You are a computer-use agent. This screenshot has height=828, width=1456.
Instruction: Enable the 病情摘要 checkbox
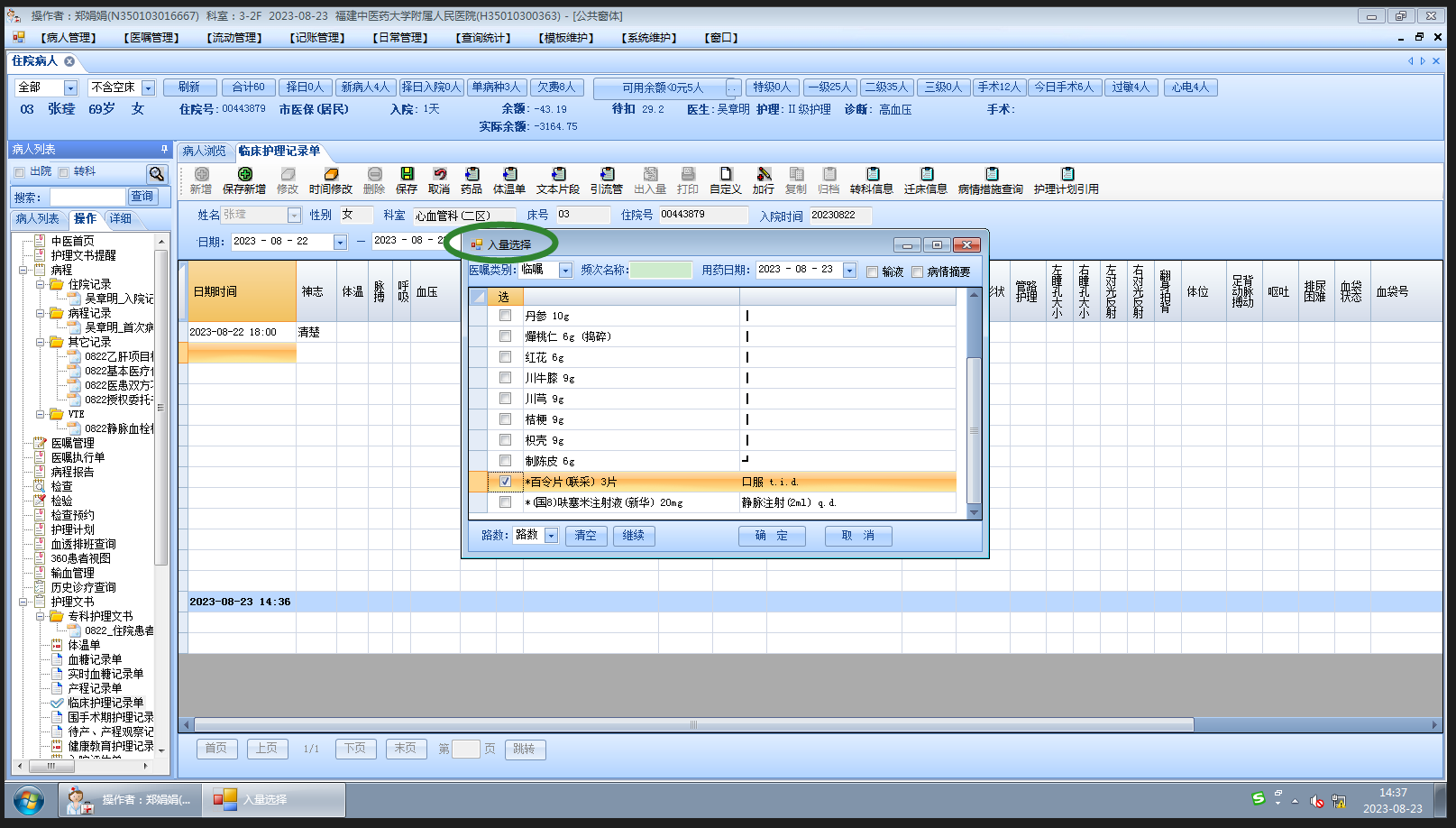pyautogui.click(x=917, y=271)
